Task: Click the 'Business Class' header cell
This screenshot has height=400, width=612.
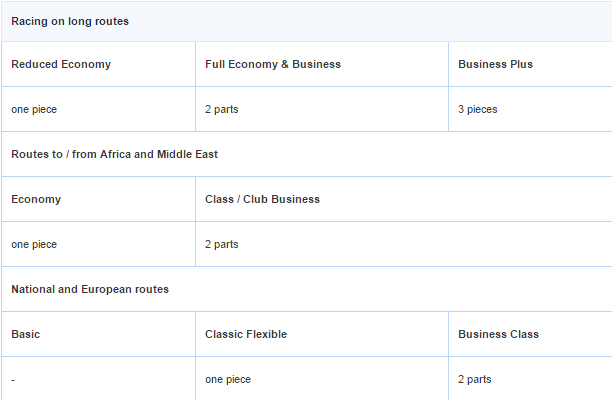Action: 498,334
